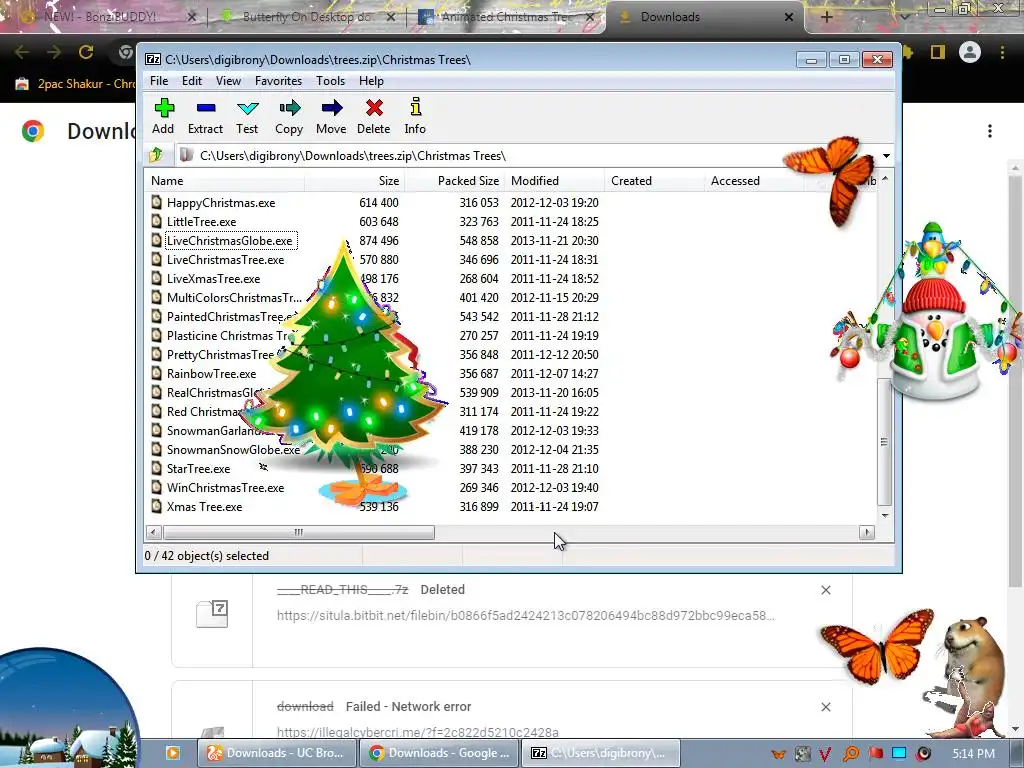This screenshot has height=768, width=1024.
Task: Select LiveChristmasGlobe.exe in the list
Action: point(229,240)
